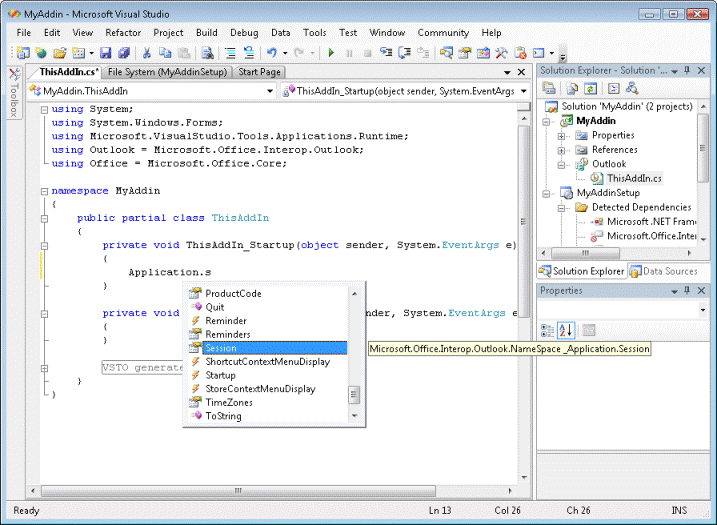This screenshot has width=717, height=525.
Task: Open the Refactor menu
Action: pyautogui.click(x=123, y=32)
